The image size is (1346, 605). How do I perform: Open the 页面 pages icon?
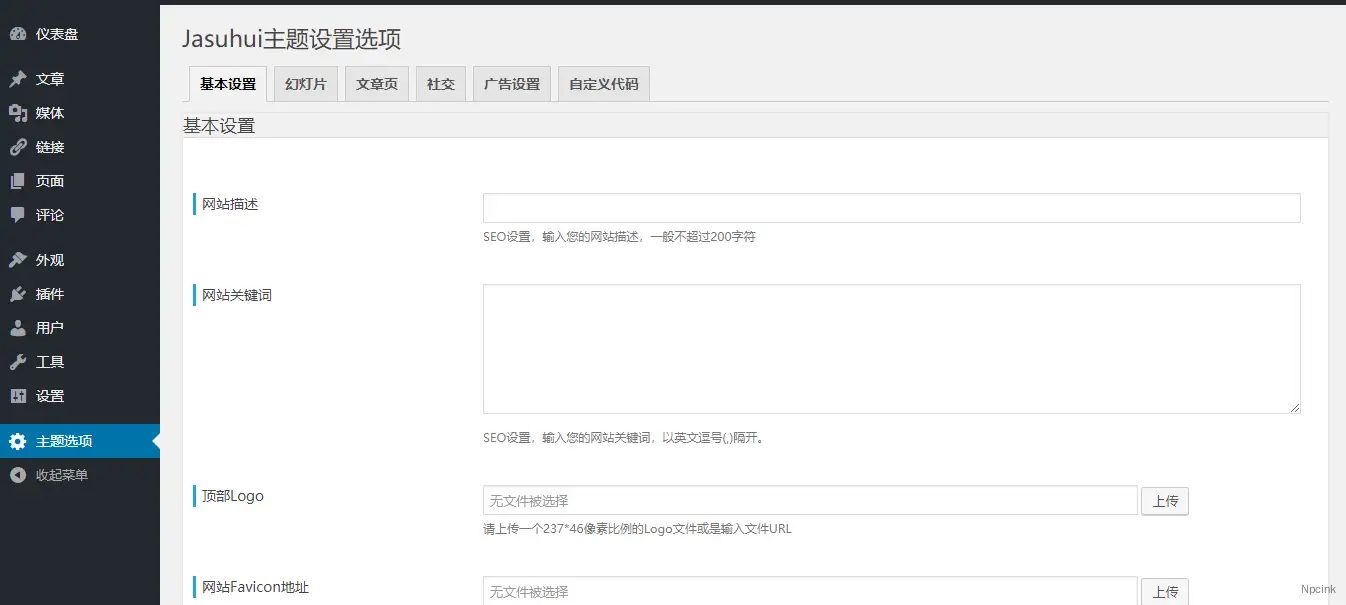(x=20, y=181)
